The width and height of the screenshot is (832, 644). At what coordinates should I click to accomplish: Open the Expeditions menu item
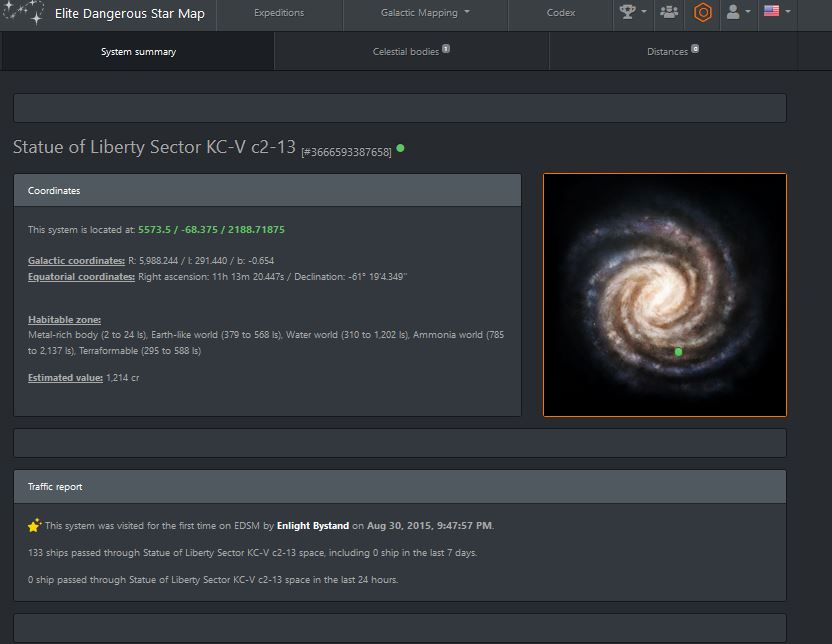coord(279,13)
